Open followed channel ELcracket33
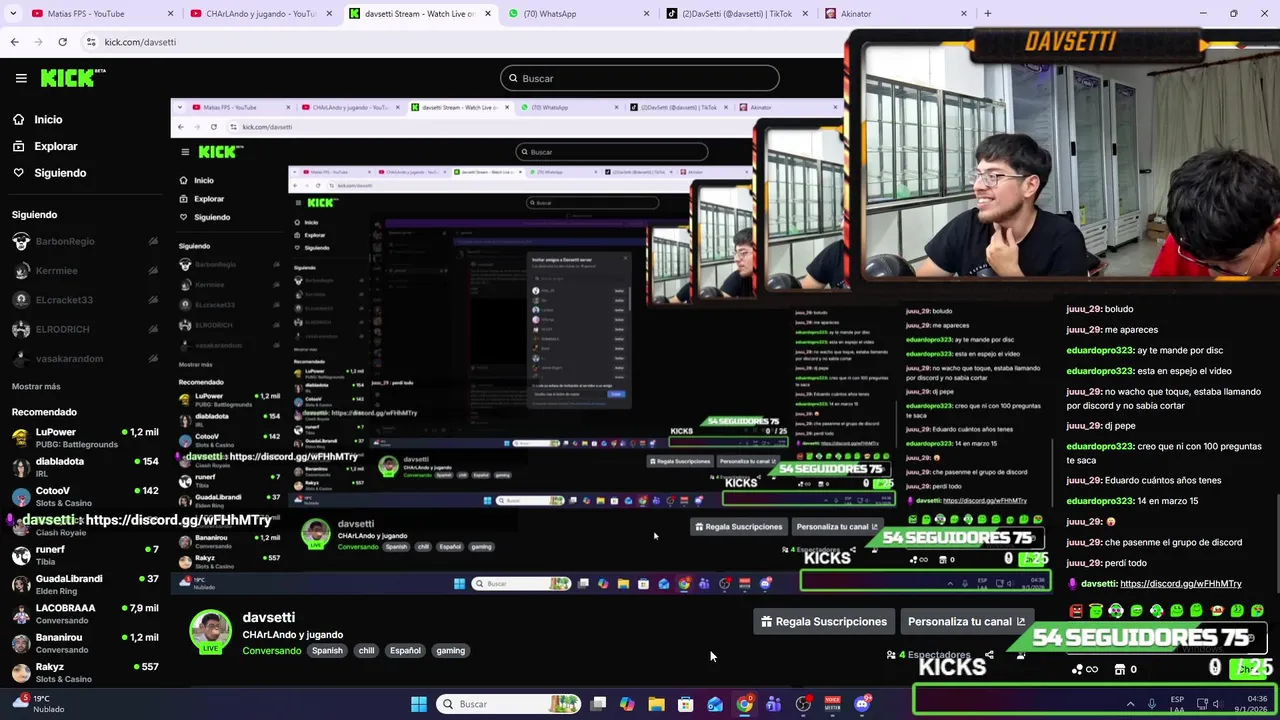This screenshot has height=720, width=1280. 84,300
